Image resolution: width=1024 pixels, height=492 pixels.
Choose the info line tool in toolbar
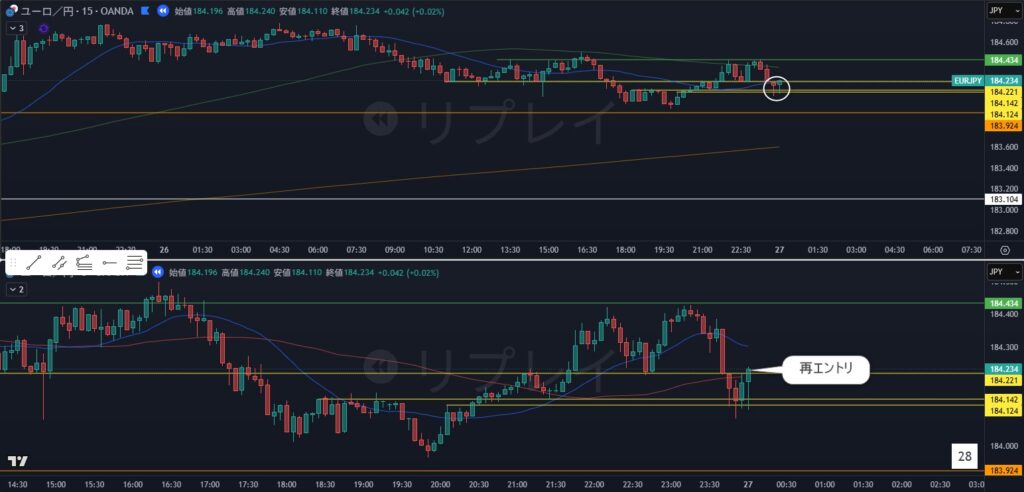(84, 263)
